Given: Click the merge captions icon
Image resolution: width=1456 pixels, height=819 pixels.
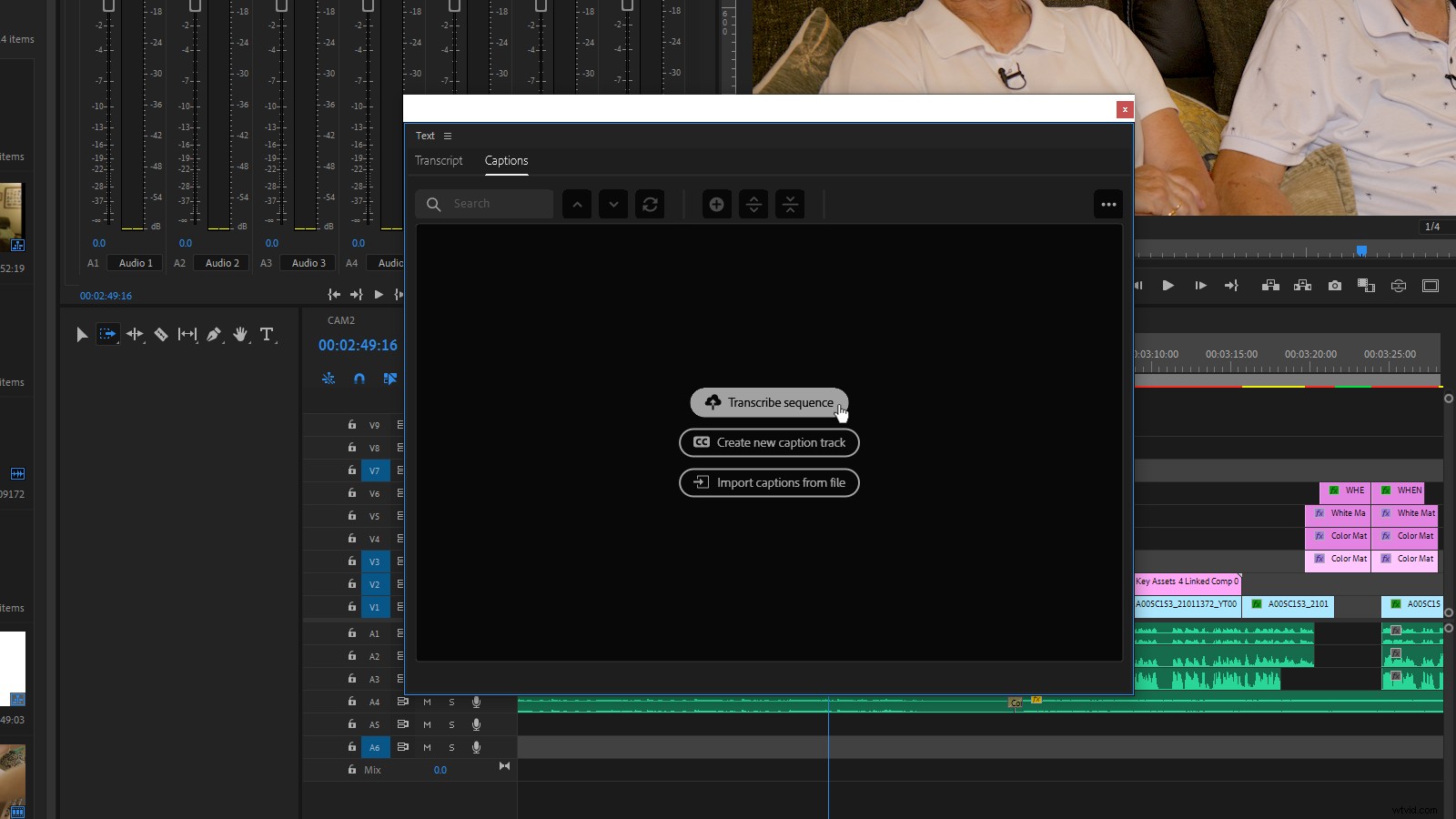Looking at the screenshot, I should coord(791,204).
